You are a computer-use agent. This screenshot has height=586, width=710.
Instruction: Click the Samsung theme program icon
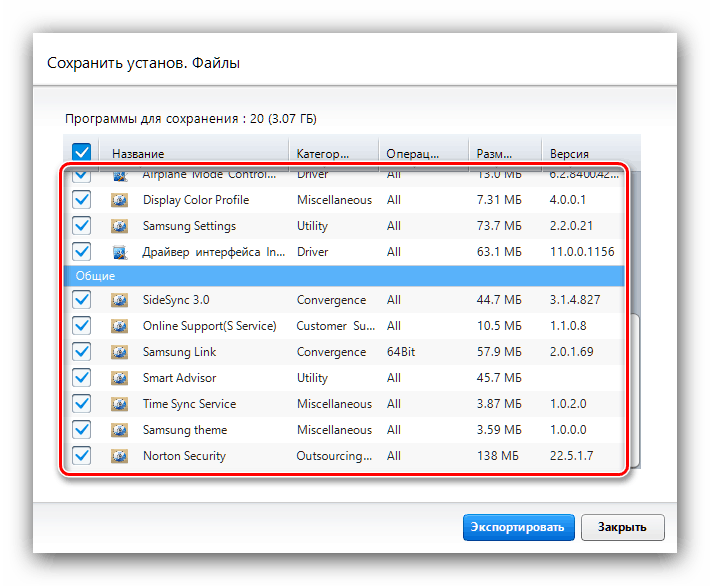tap(120, 430)
